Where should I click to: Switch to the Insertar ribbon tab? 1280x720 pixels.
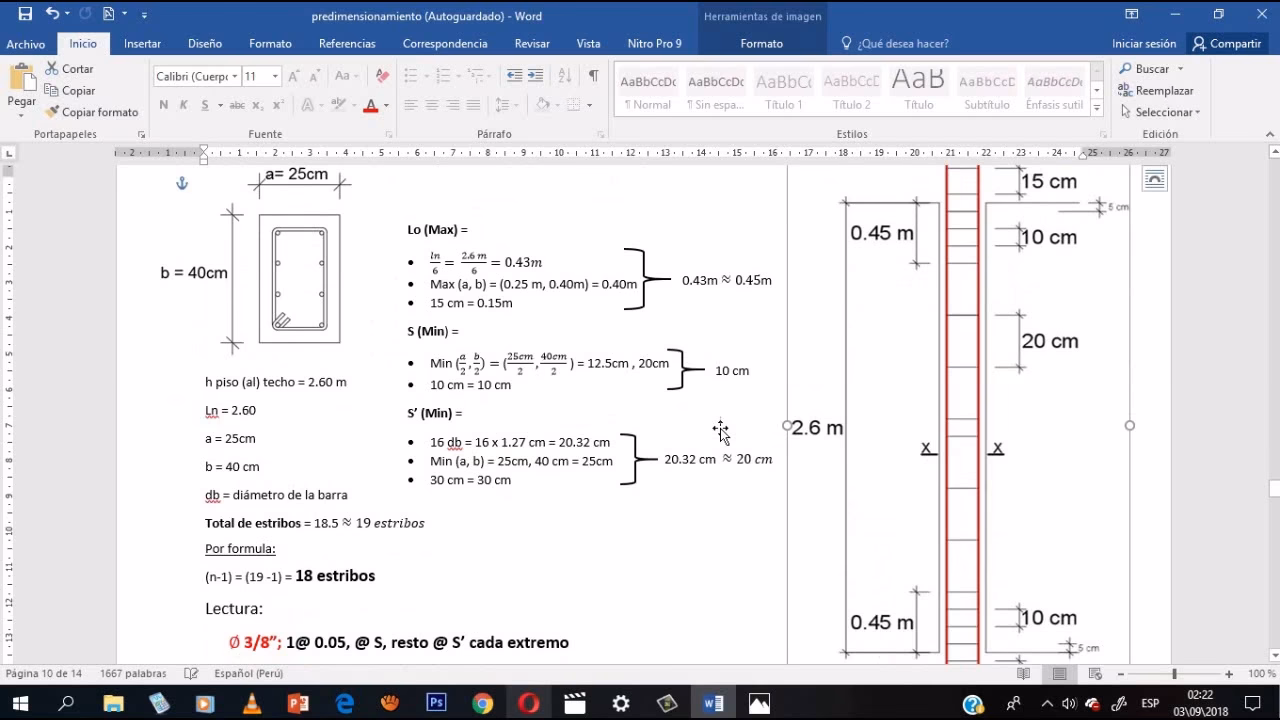pos(142,44)
